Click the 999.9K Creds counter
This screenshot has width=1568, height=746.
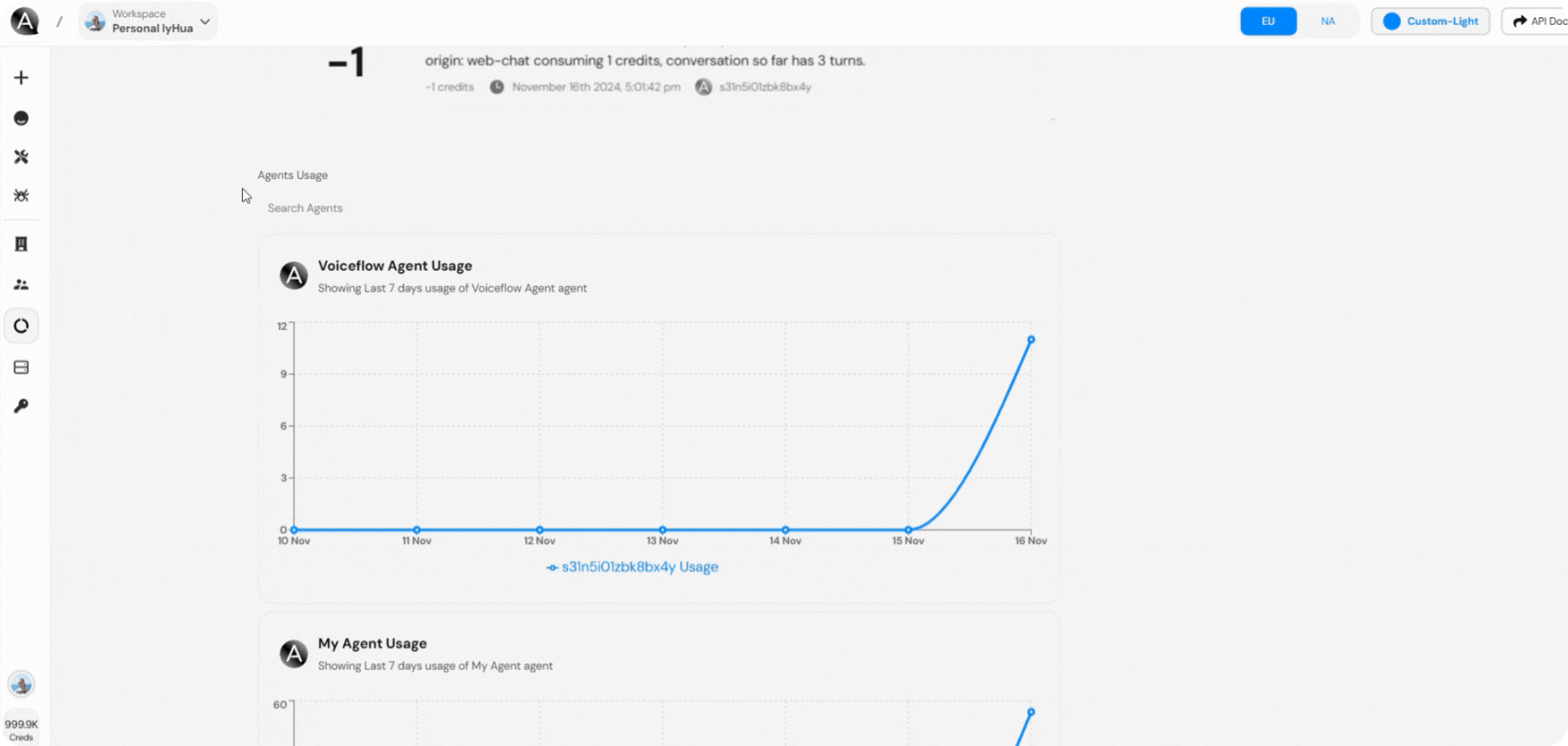tap(21, 728)
